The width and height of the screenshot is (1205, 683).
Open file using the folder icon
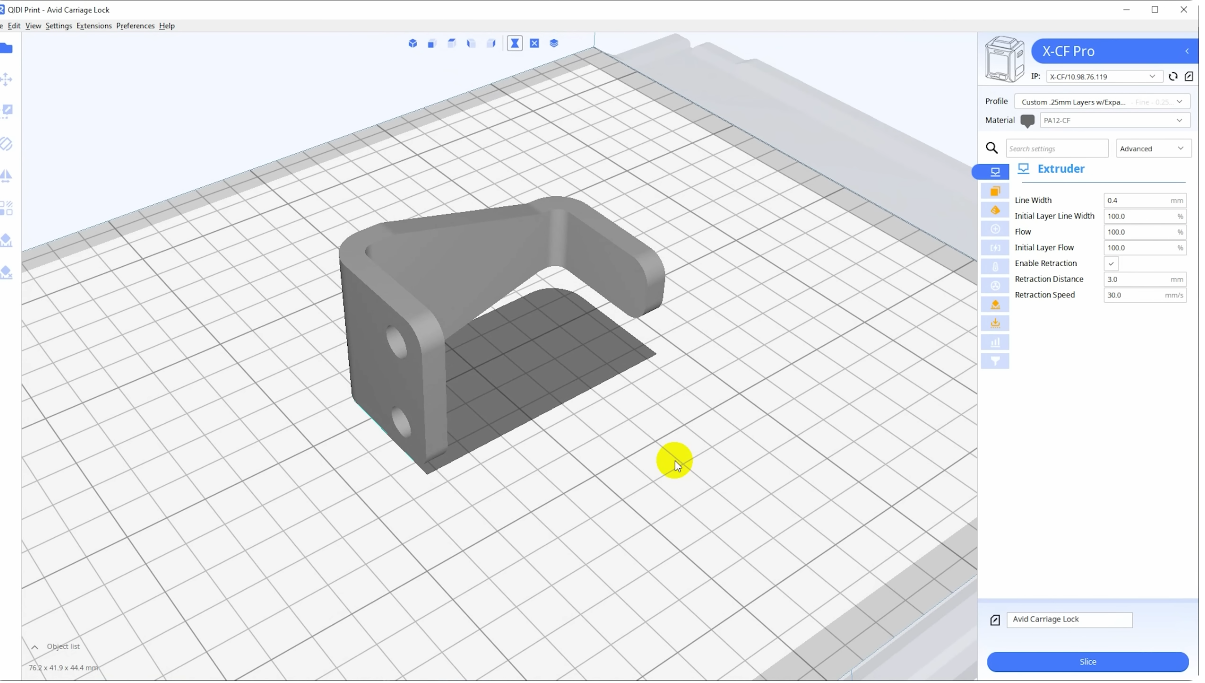click(x=6, y=48)
